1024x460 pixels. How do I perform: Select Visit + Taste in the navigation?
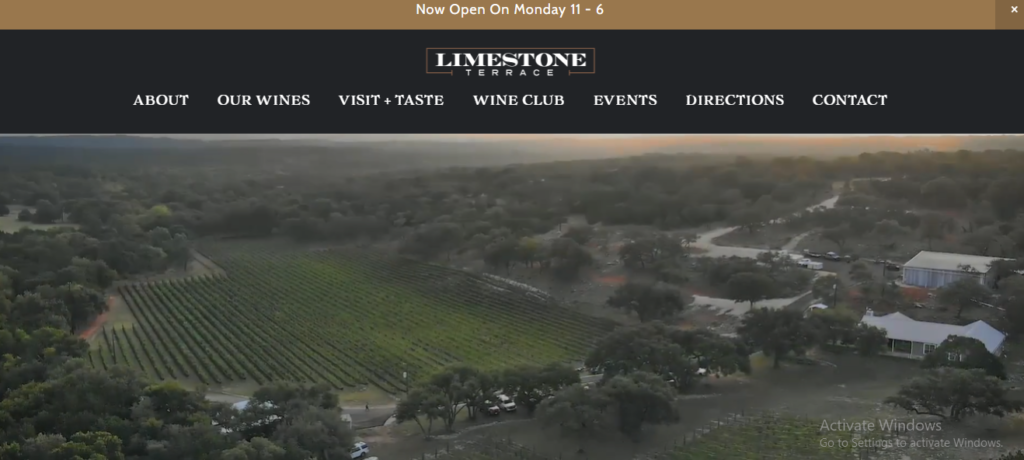pyautogui.click(x=391, y=101)
